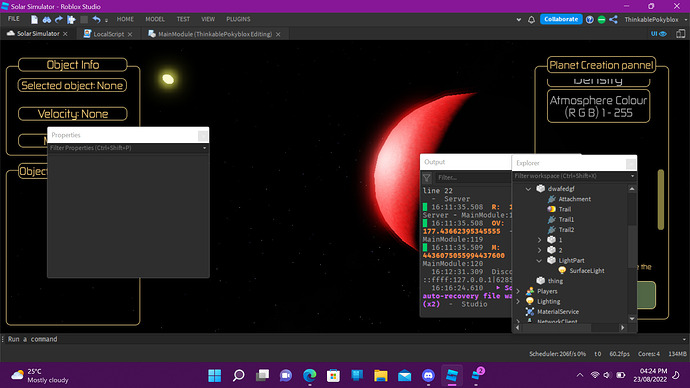Click the Collaborate button
Image resolution: width=690 pixels, height=388 pixels.
click(561, 19)
